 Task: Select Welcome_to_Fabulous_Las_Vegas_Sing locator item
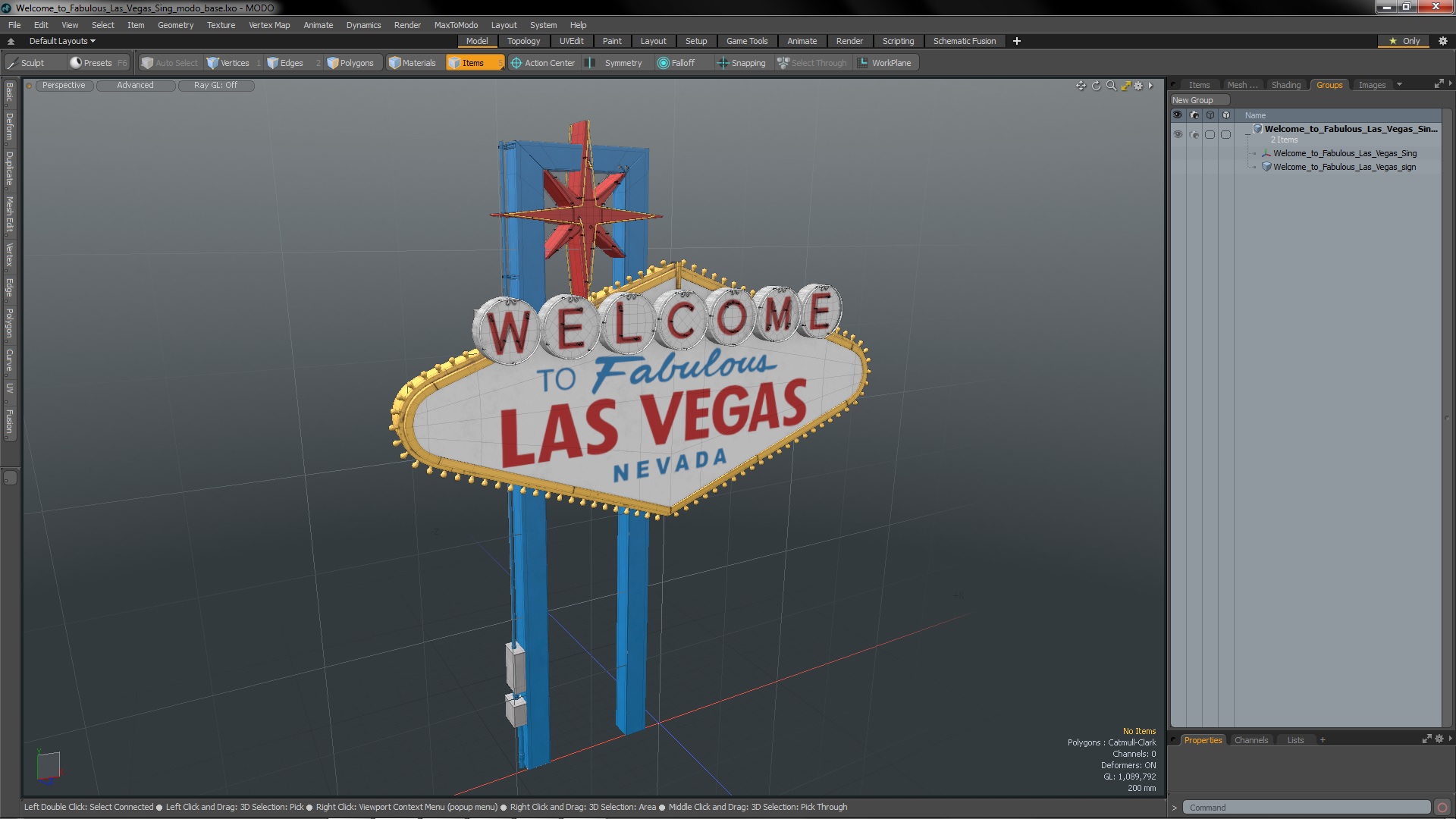(1345, 153)
